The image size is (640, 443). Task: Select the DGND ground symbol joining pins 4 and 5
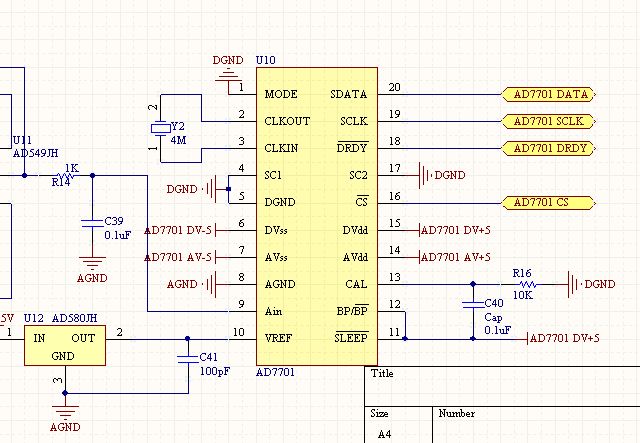211,189
